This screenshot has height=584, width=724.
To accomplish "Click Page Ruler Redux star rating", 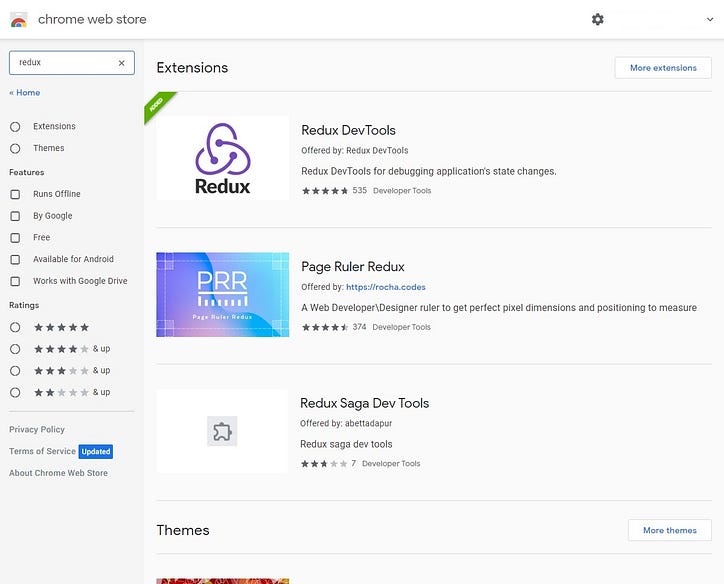I will point(325,327).
